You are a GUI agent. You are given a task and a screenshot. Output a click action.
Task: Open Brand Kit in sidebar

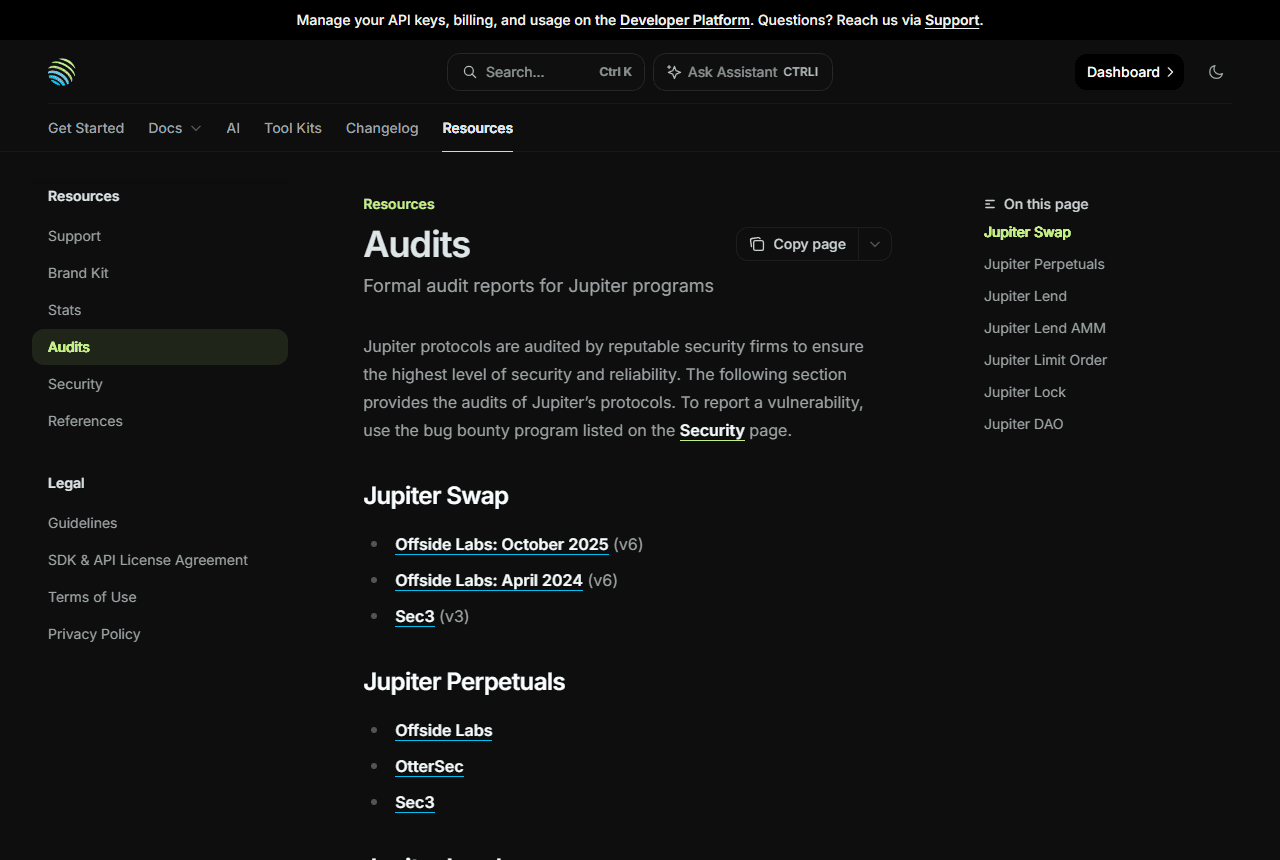[160, 273]
